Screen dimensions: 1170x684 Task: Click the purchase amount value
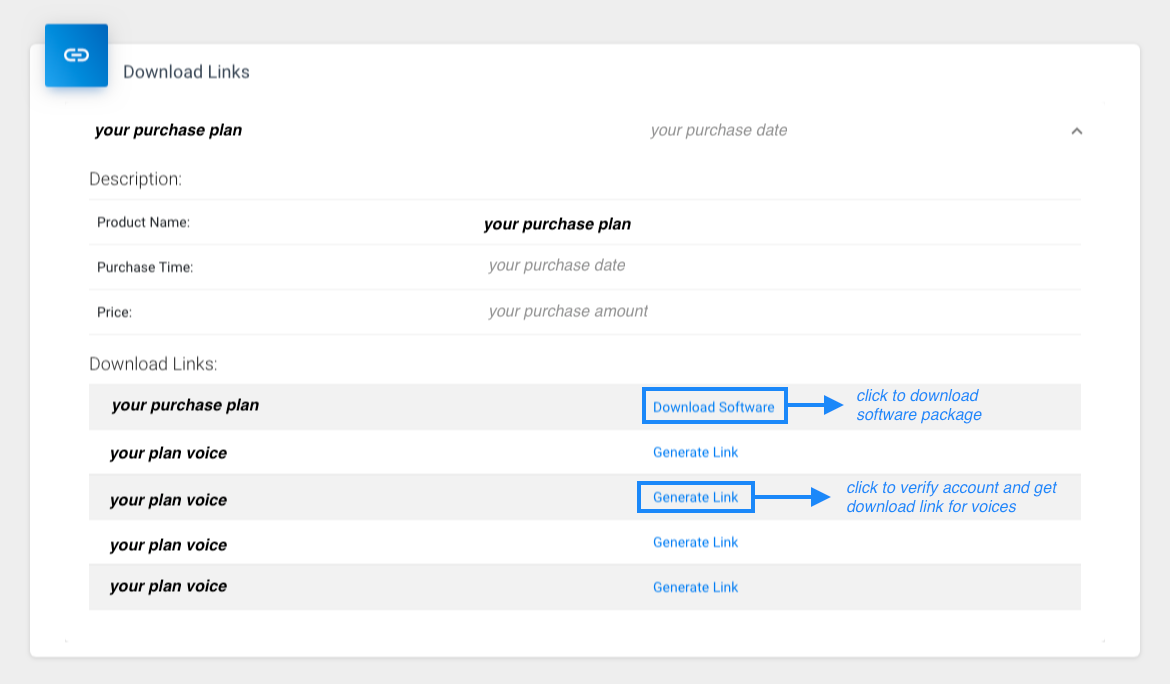click(x=568, y=311)
